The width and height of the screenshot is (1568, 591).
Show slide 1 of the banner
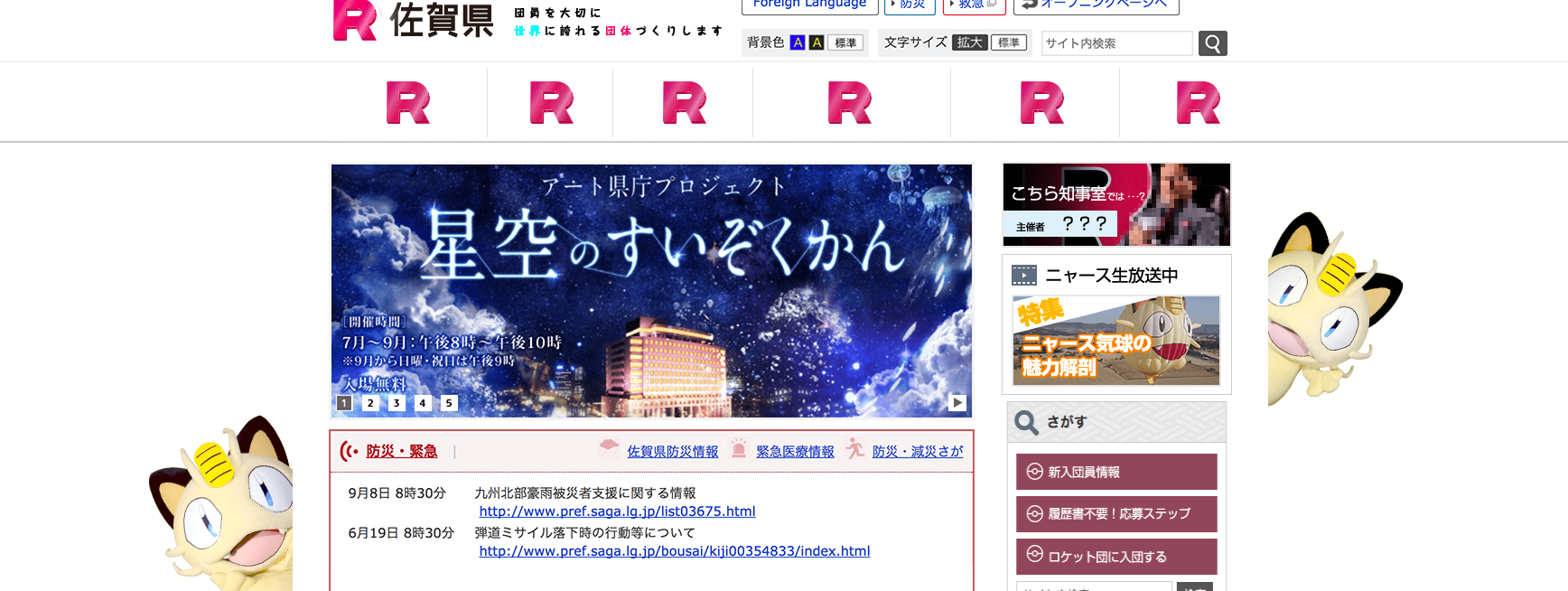point(344,403)
